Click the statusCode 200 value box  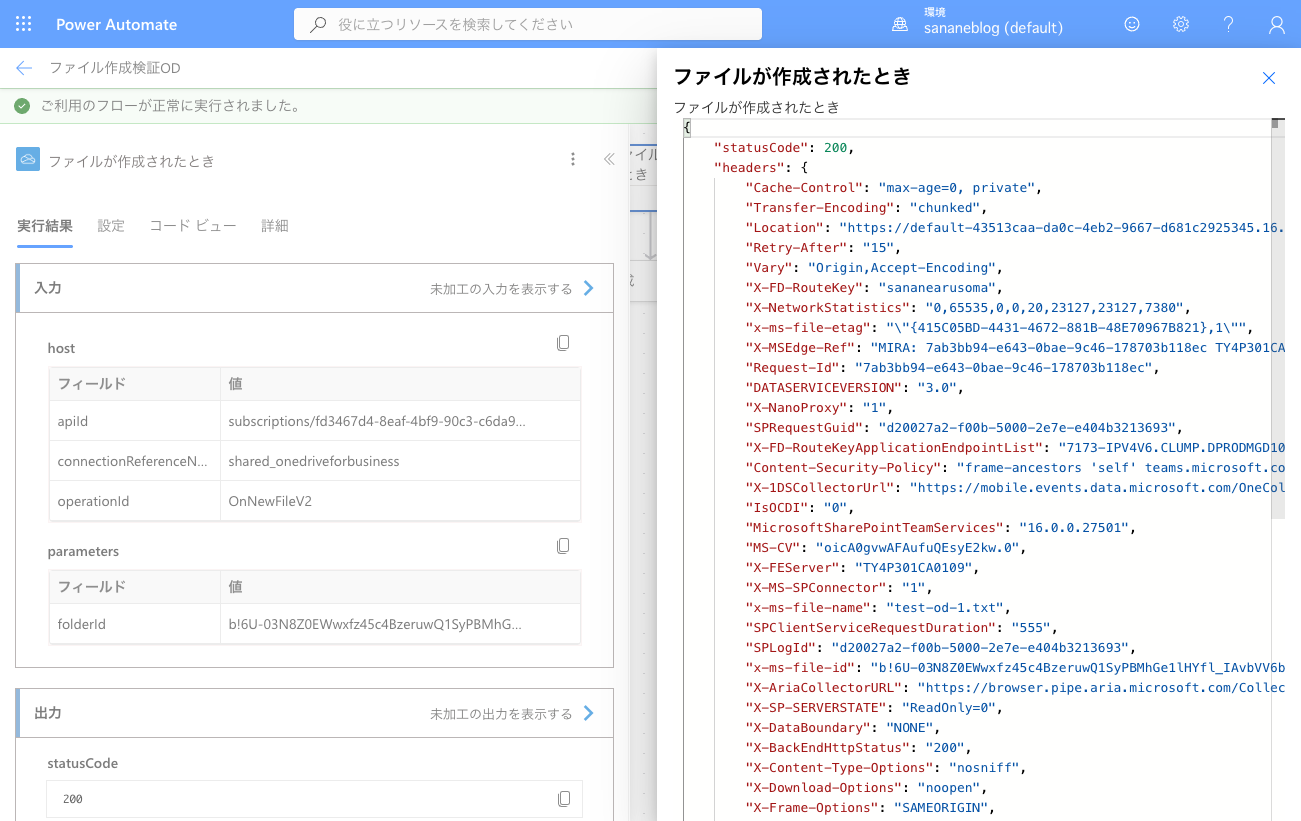[314, 799]
